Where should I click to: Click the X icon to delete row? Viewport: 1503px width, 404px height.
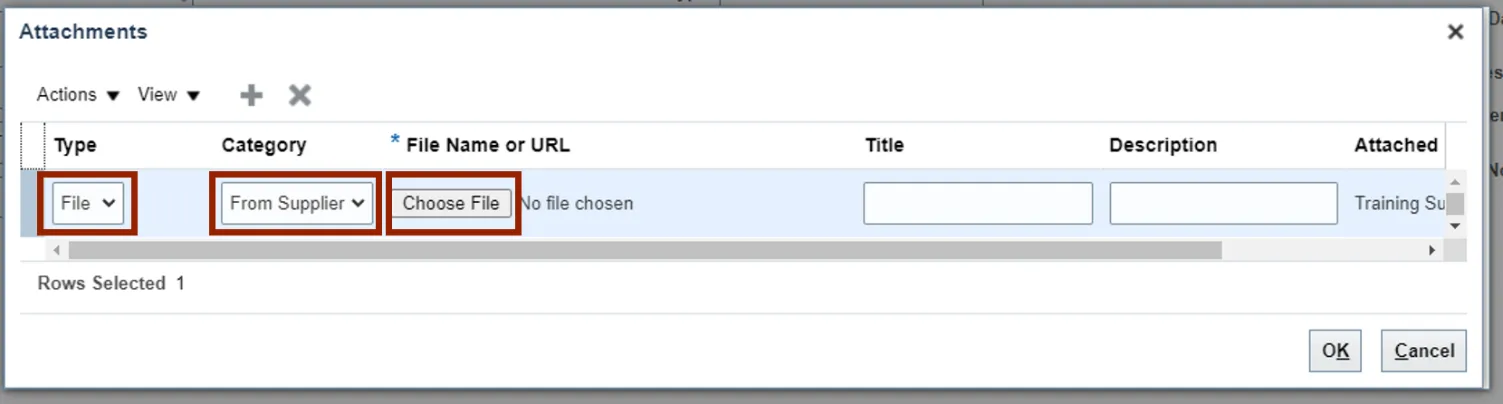click(300, 95)
